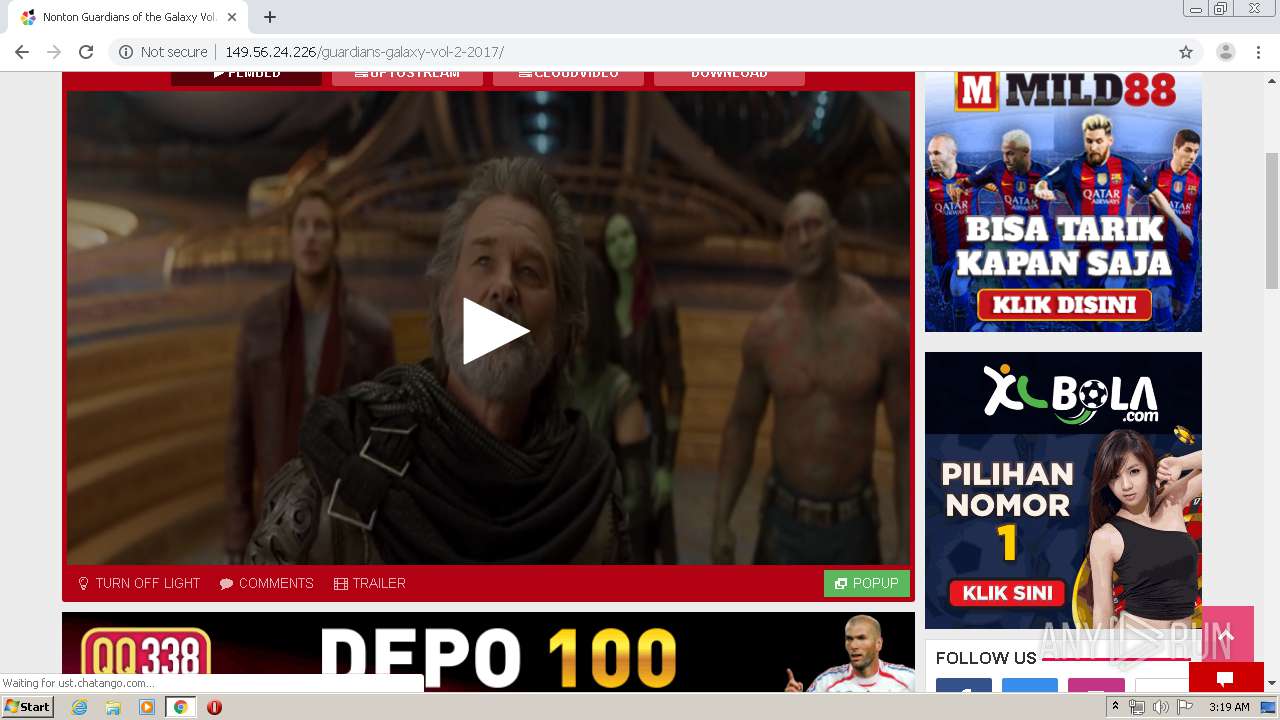The image size is (1280, 720).
Task: Open the red chat bubble widget
Action: tap(1226, 677)
